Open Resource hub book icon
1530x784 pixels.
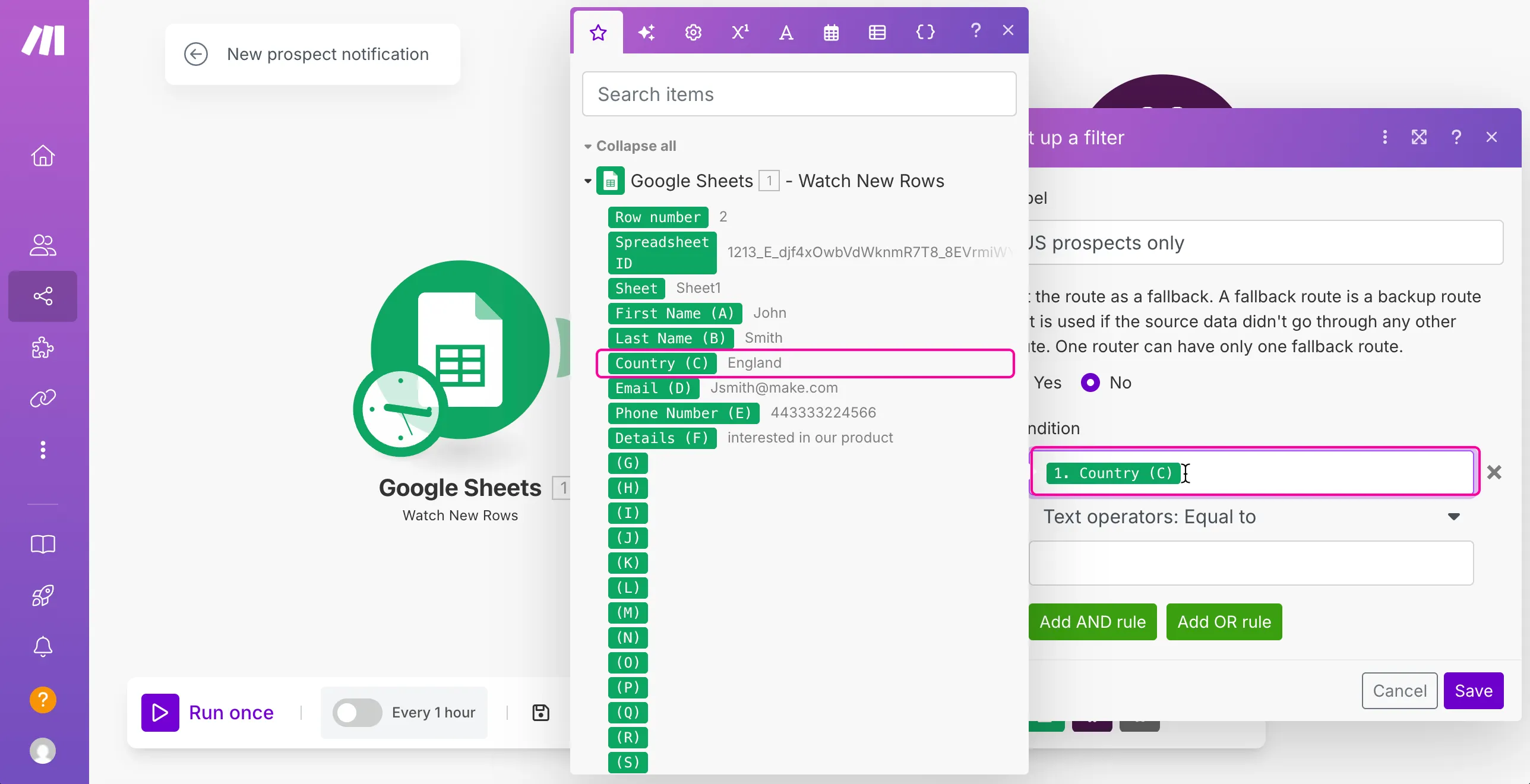coord(43,544)
